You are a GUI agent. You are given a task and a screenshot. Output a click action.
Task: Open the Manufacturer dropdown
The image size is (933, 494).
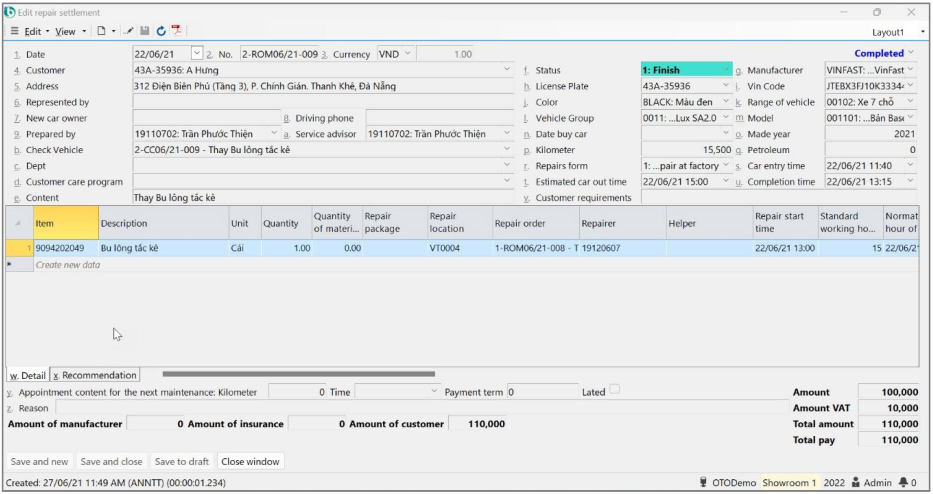(910, 70)
